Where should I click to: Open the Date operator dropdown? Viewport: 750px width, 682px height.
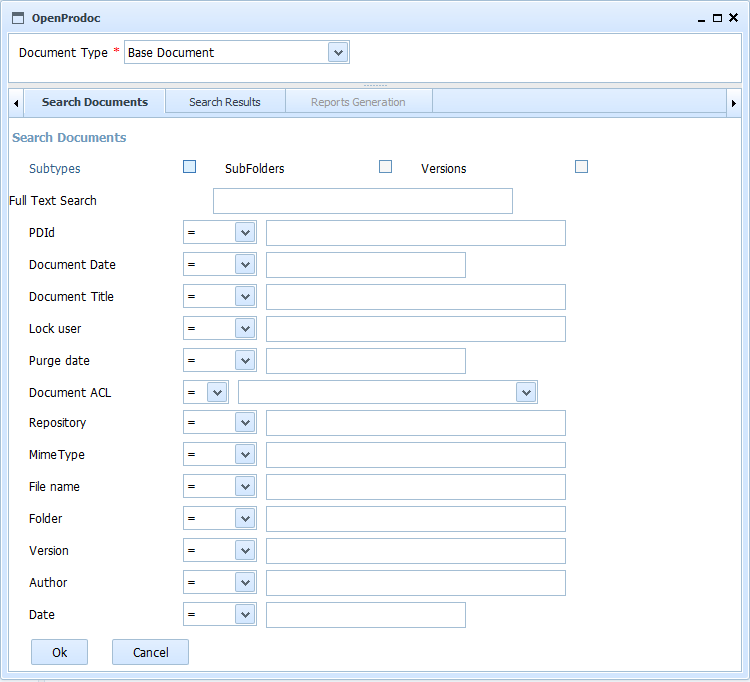245,615
